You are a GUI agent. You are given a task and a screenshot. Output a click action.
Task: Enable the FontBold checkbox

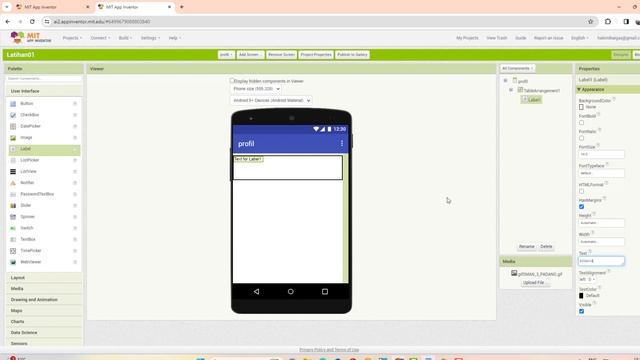point(581,123)
